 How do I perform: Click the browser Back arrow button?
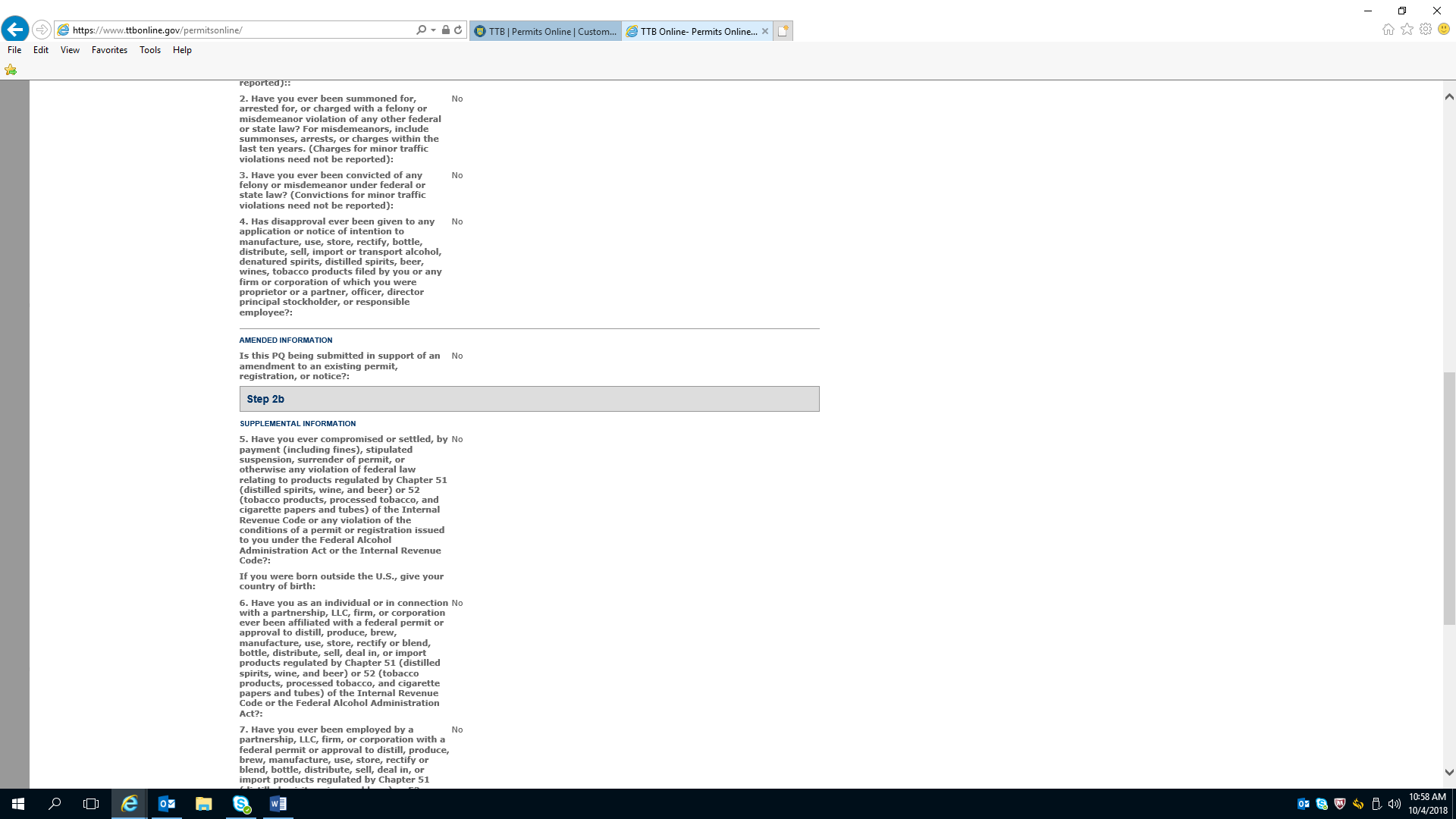15,30
